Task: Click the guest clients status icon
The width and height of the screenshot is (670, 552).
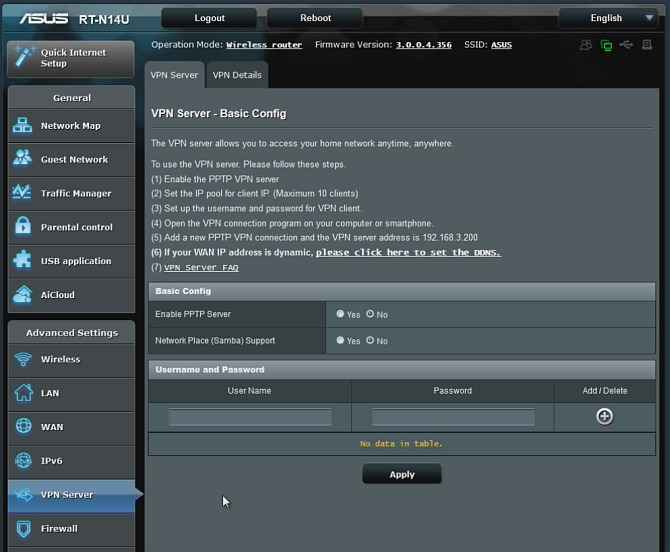Action: [x=586, y=45]
